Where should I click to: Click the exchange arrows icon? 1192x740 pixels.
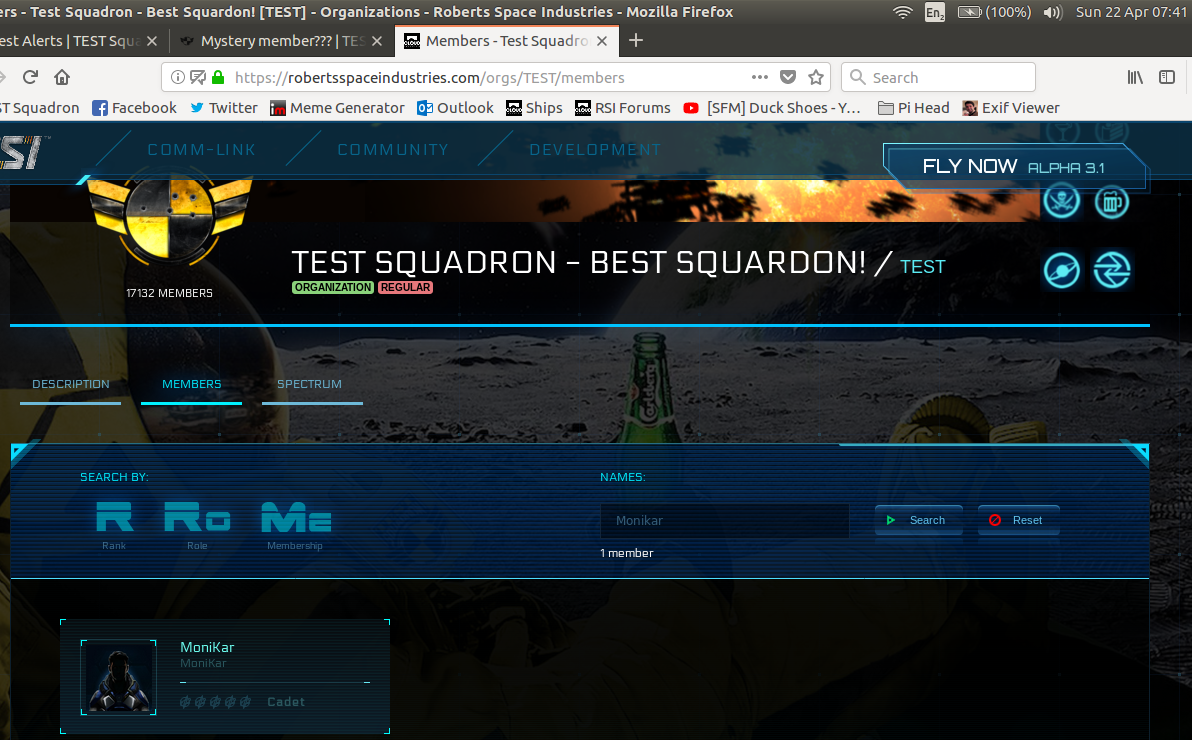1111,270
